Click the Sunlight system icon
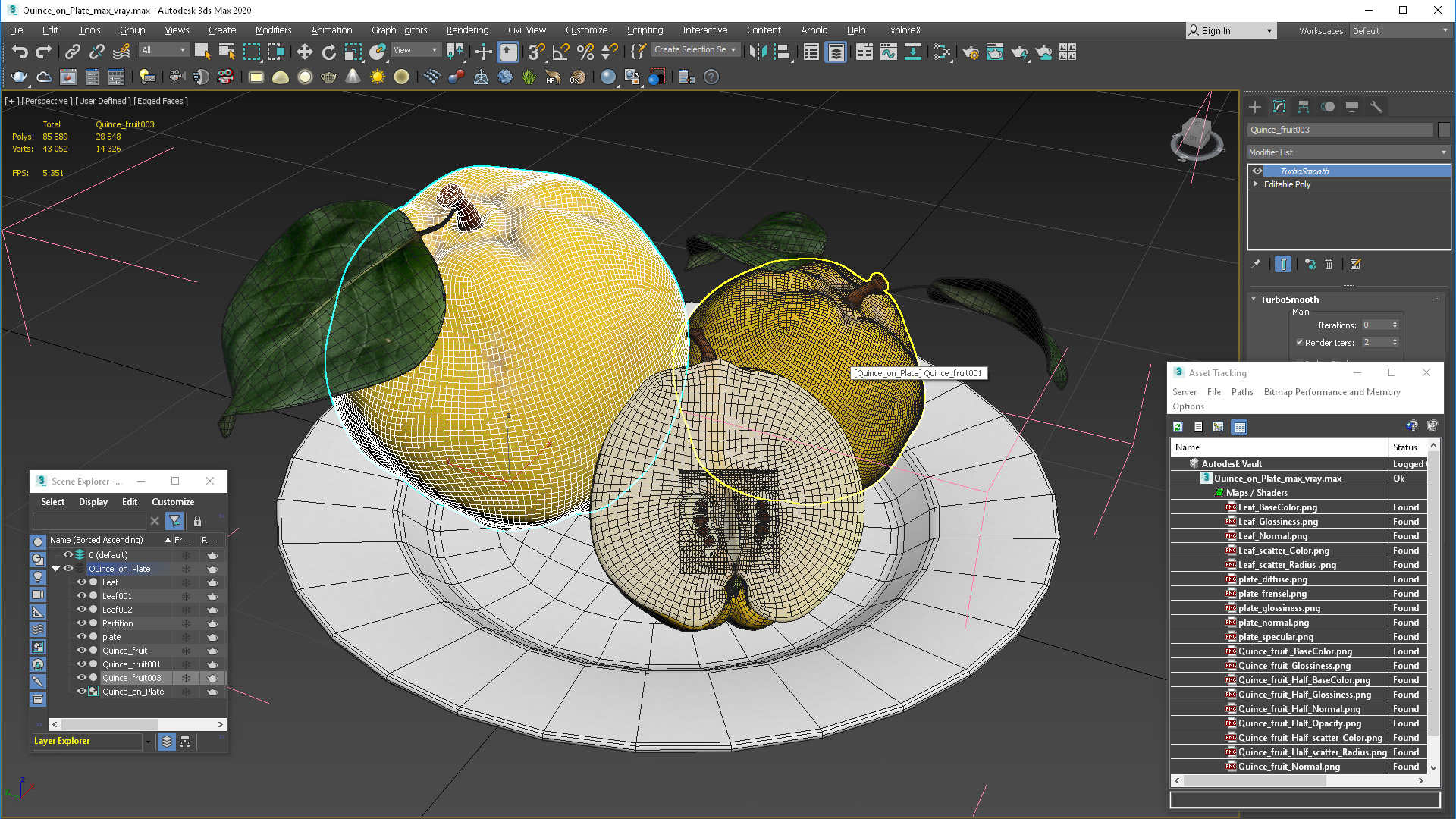Image resolution: width=1456 pixels, height=819 pixels. [x=377, y=77]
